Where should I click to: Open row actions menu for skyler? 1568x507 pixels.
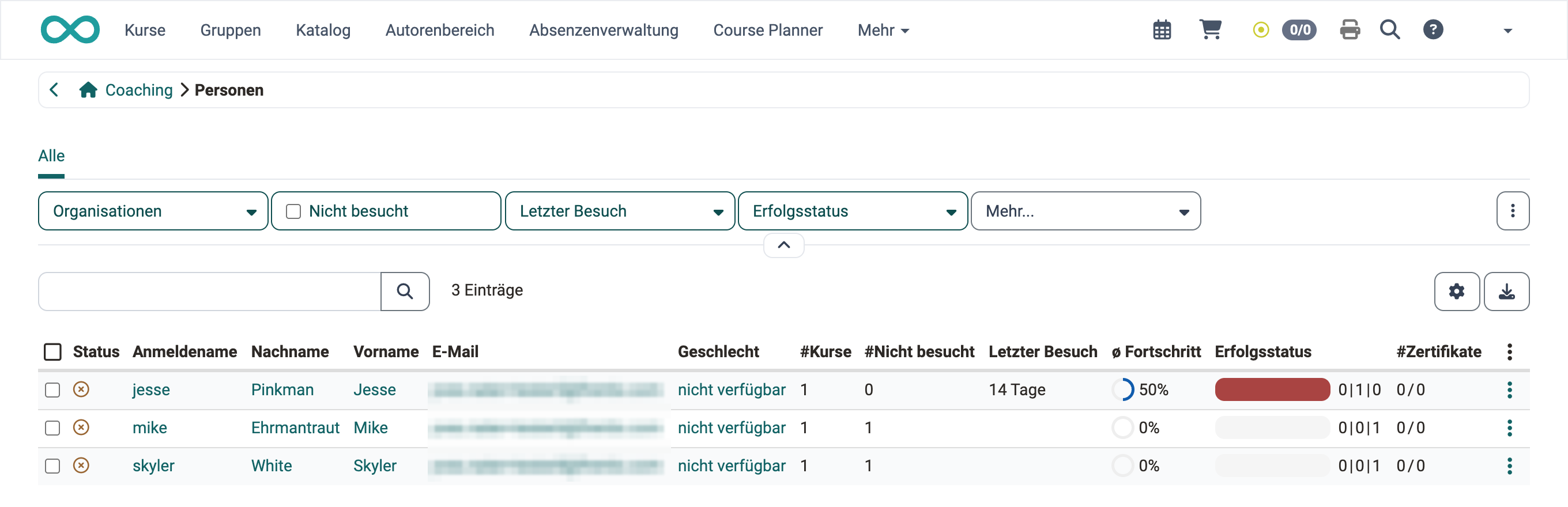(1510, 466)
